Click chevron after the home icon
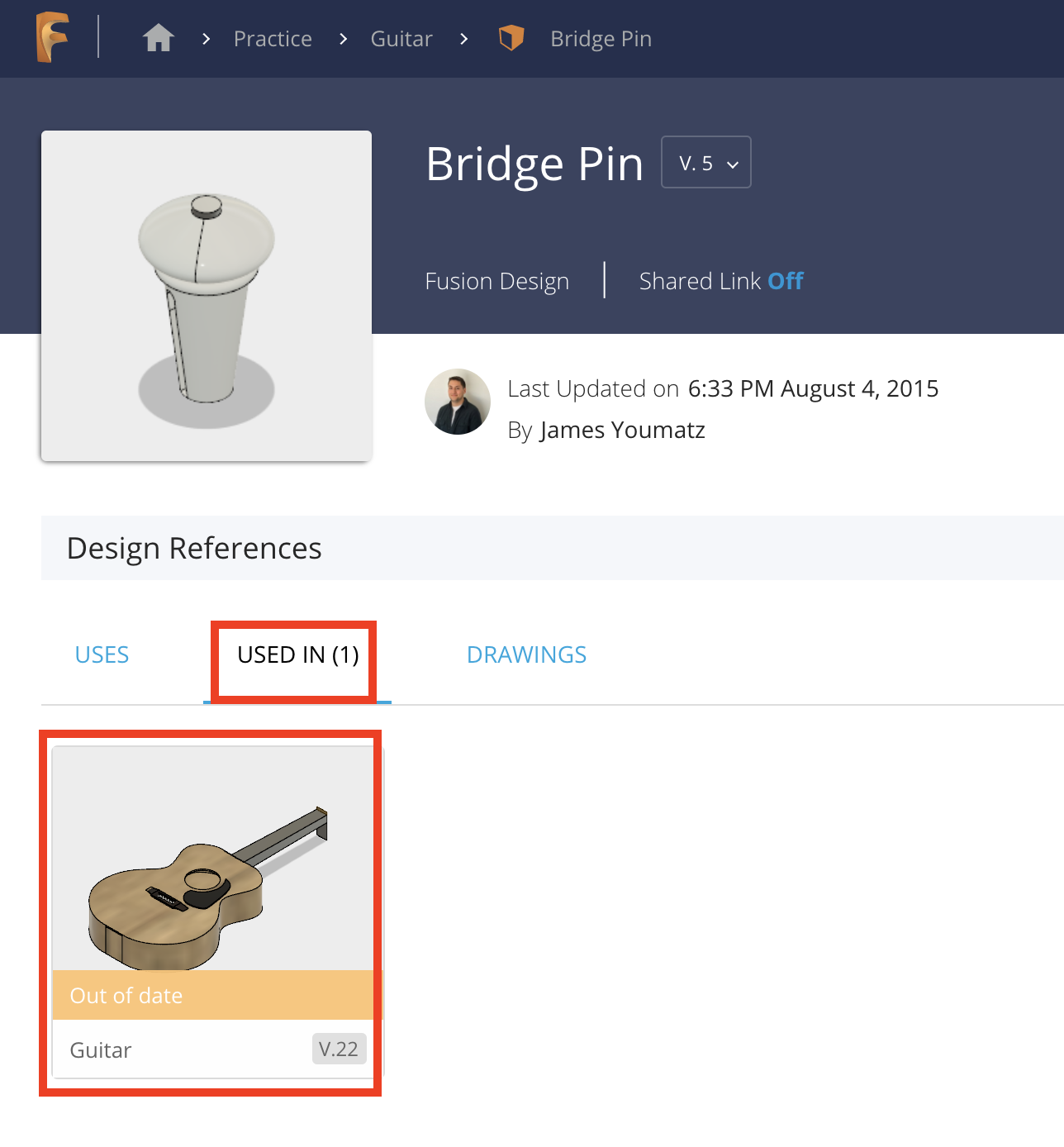1064x1147 pixels. tap(207, 39)
